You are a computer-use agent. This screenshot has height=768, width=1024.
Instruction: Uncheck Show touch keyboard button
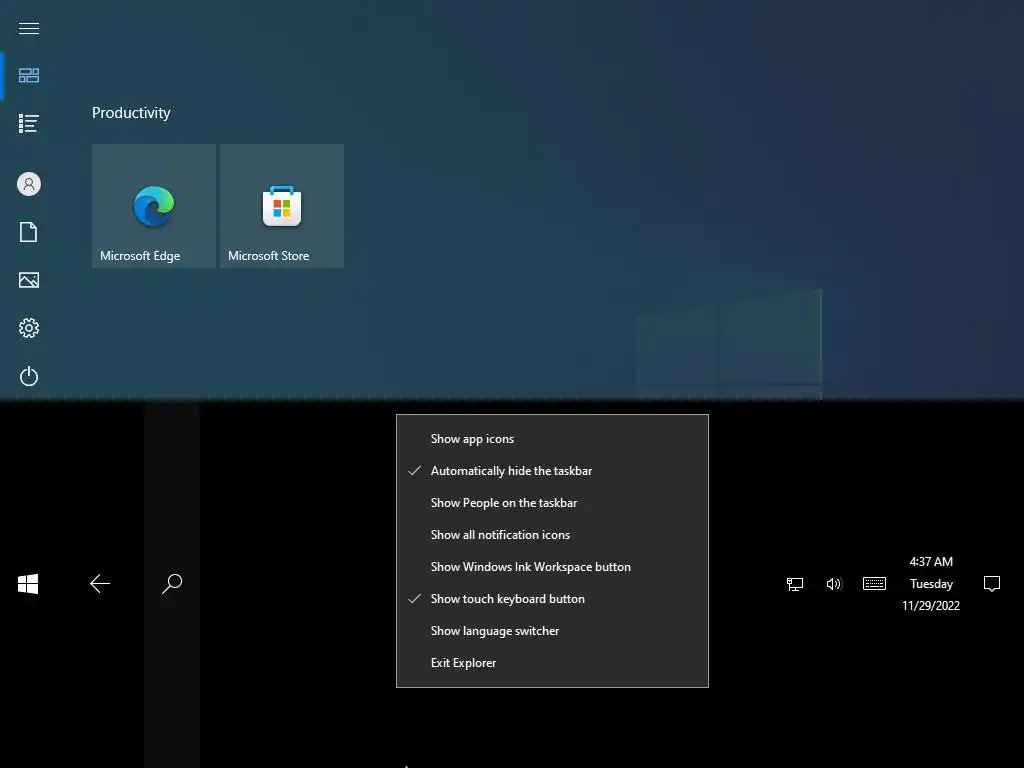pyautogui.click(x=552, y=599)
